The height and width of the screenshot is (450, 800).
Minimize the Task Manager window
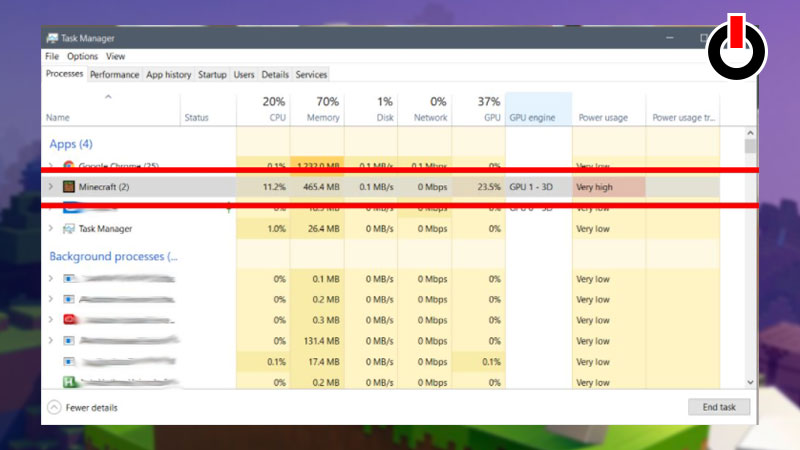[670, 38]
